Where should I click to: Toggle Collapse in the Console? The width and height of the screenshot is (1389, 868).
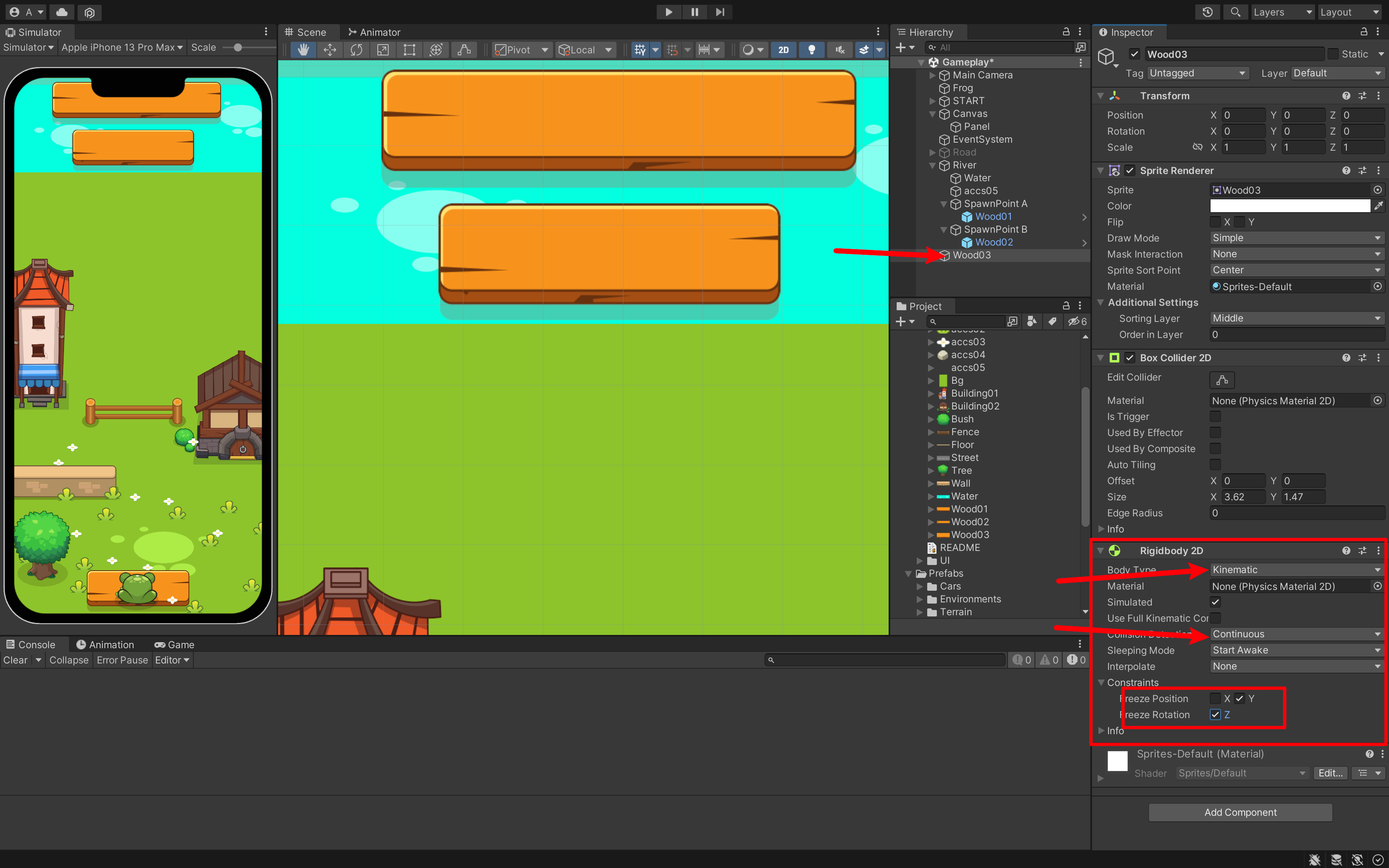pos(69,660)
